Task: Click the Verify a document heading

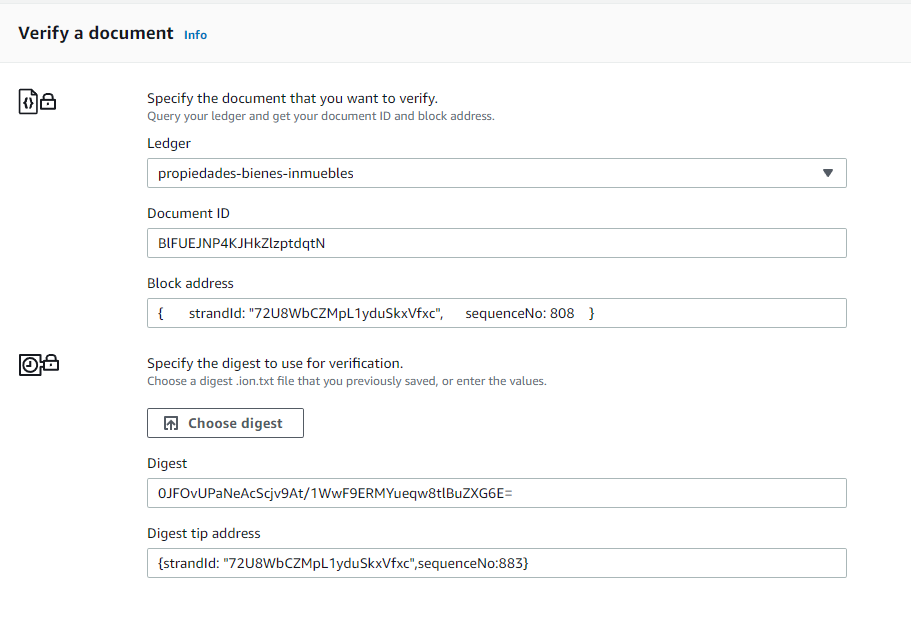Action: click(x=96, y=33)
